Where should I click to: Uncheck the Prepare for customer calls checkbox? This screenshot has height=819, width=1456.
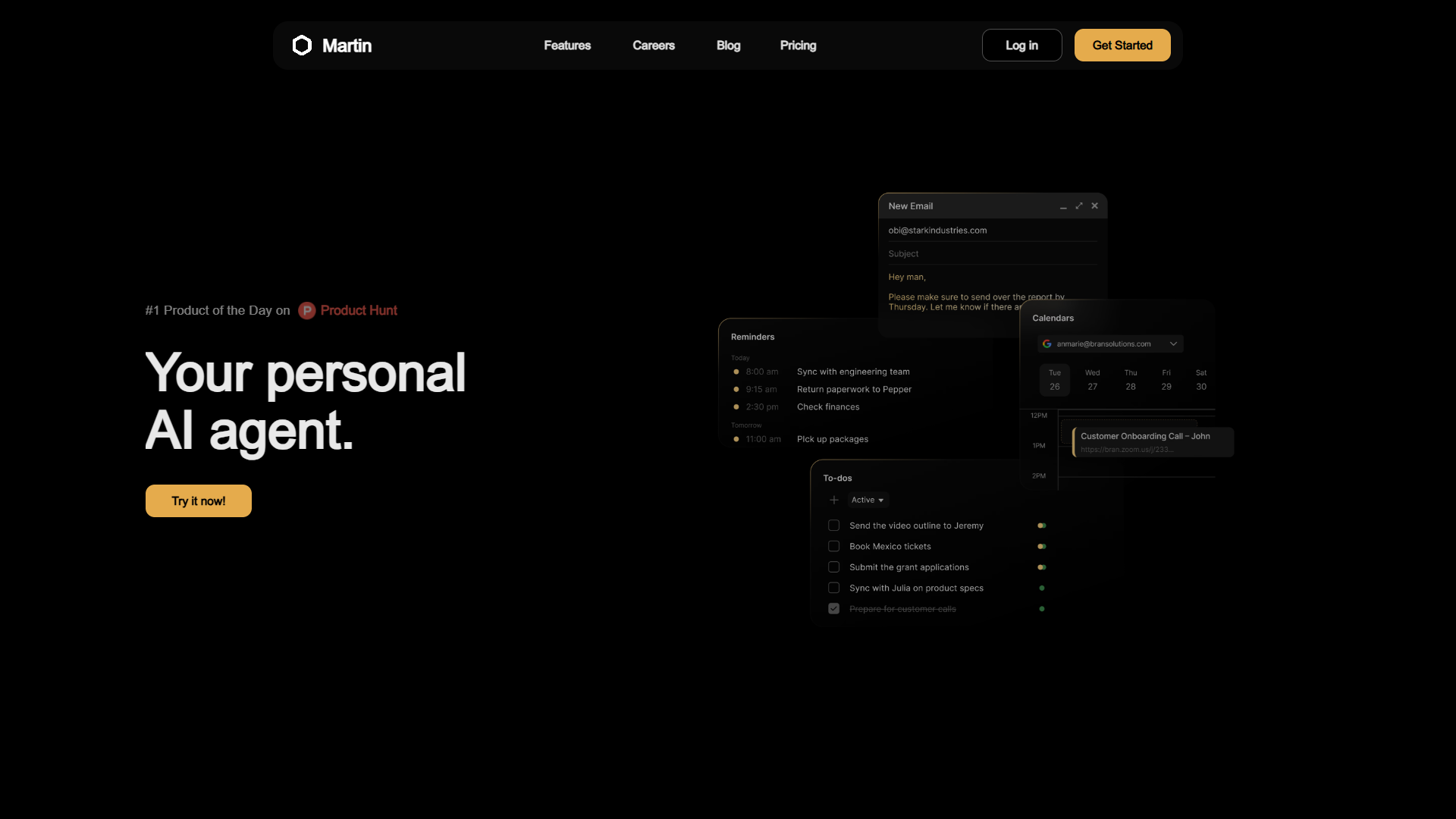[x=834, y=609]
